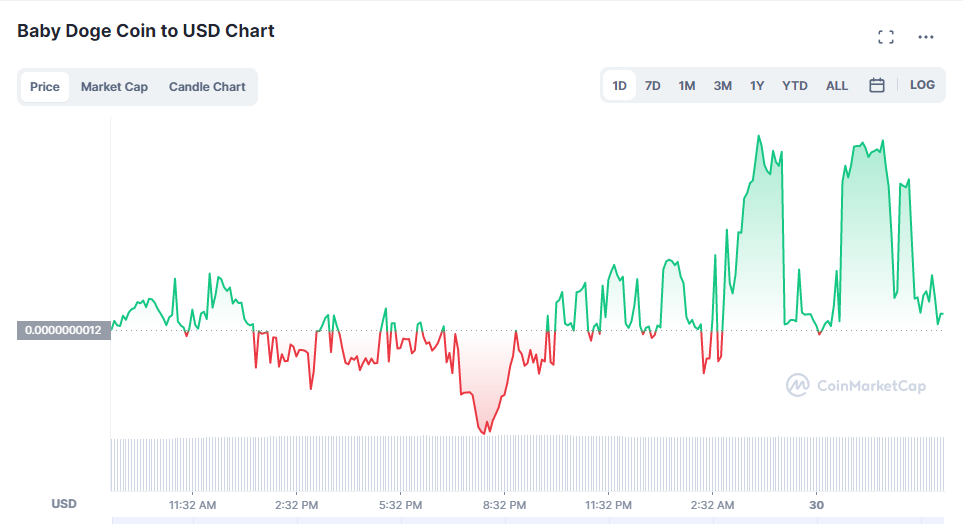Click the 30 date axis label
The height and width of the screenshot is (524, 963).
pyautogui.click(x=816, y=505)
